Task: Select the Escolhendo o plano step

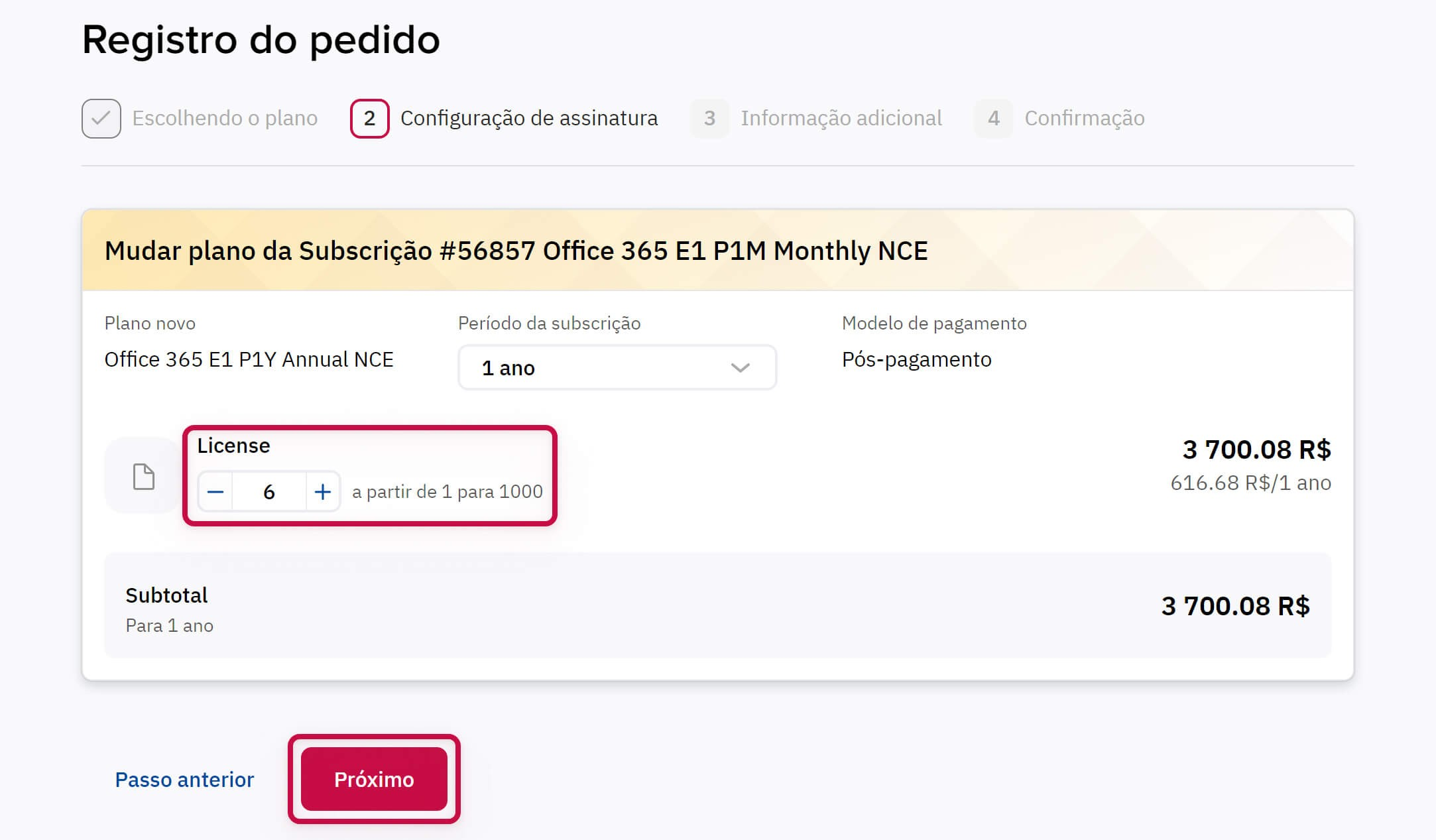Action: click(x=225, y=119)
